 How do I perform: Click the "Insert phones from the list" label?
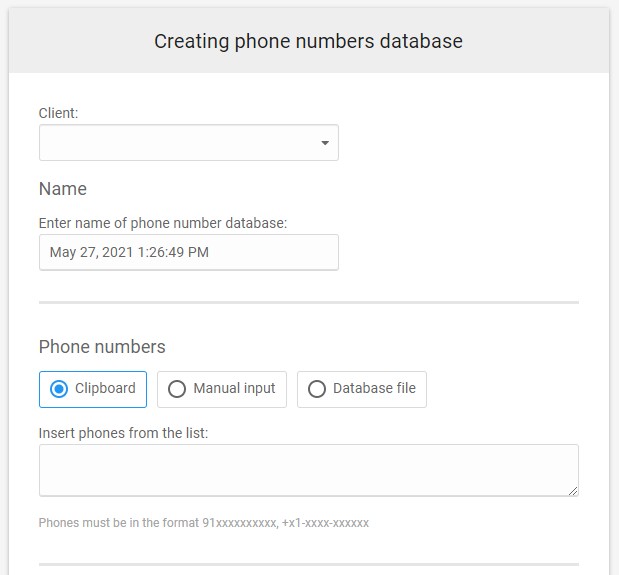pos(123,433)
